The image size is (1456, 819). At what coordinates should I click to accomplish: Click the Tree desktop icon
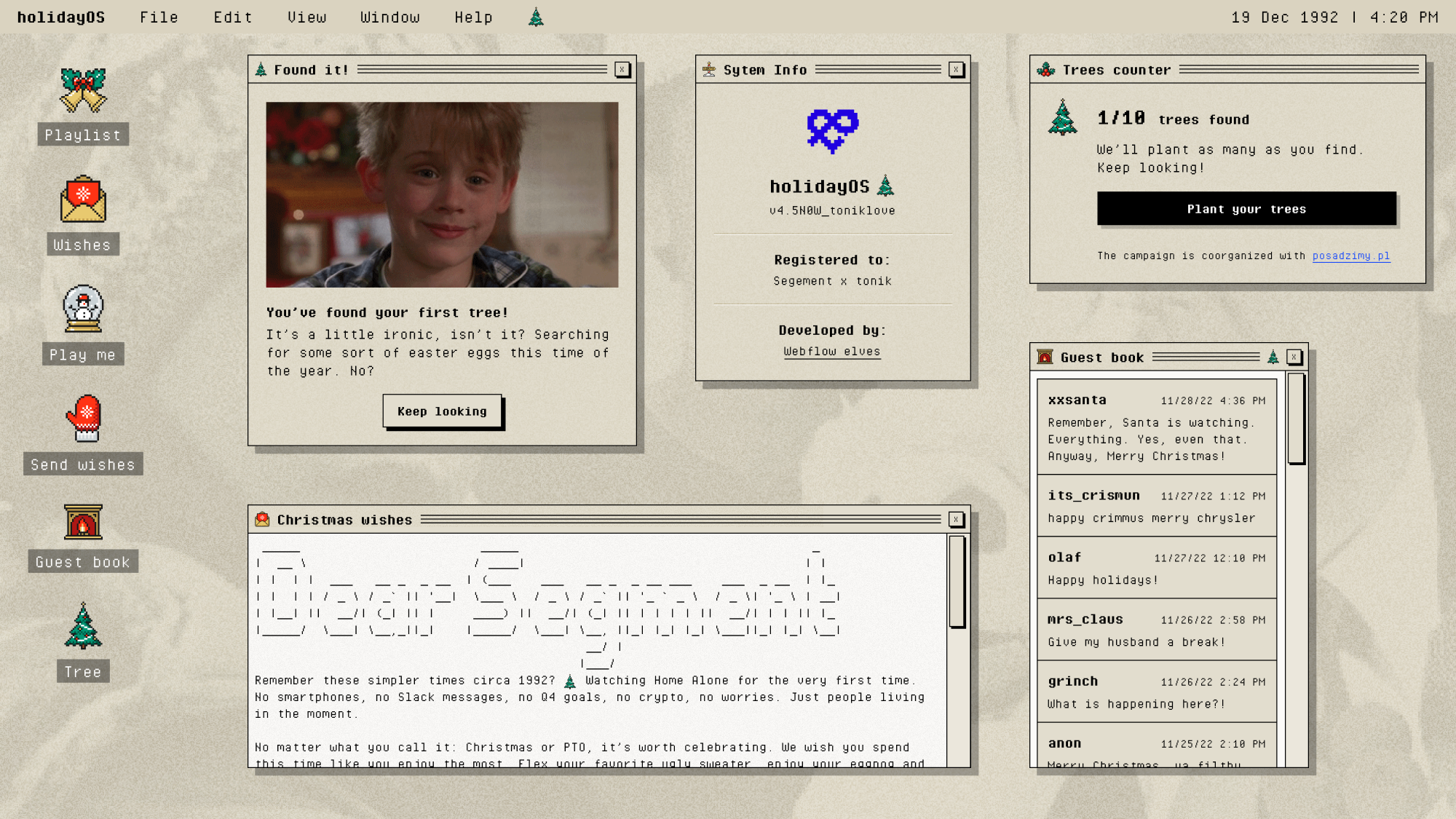pos(83,628)
